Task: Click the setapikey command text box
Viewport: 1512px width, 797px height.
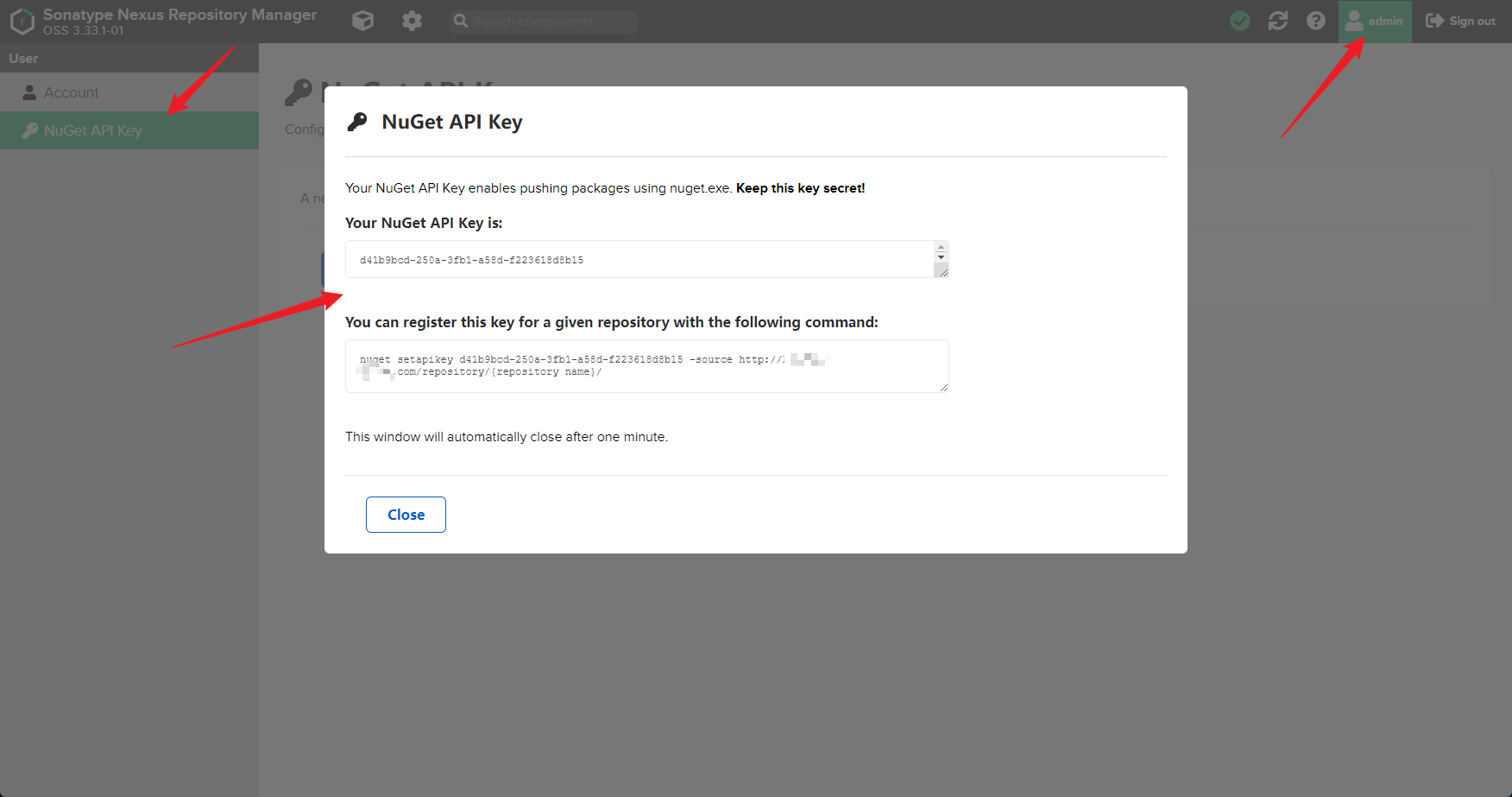Action: point(647,366)
